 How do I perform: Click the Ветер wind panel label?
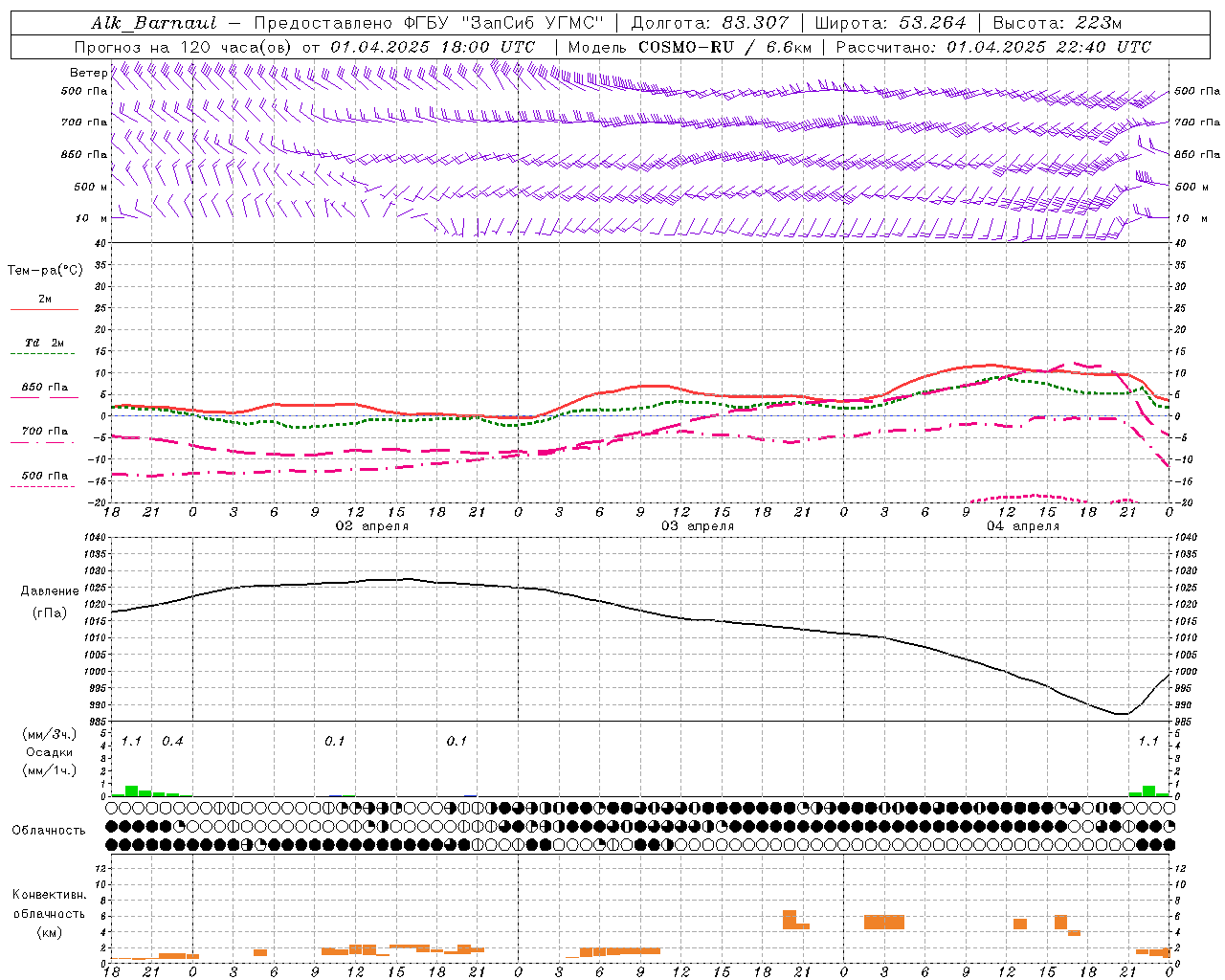(x=88, y=73)
